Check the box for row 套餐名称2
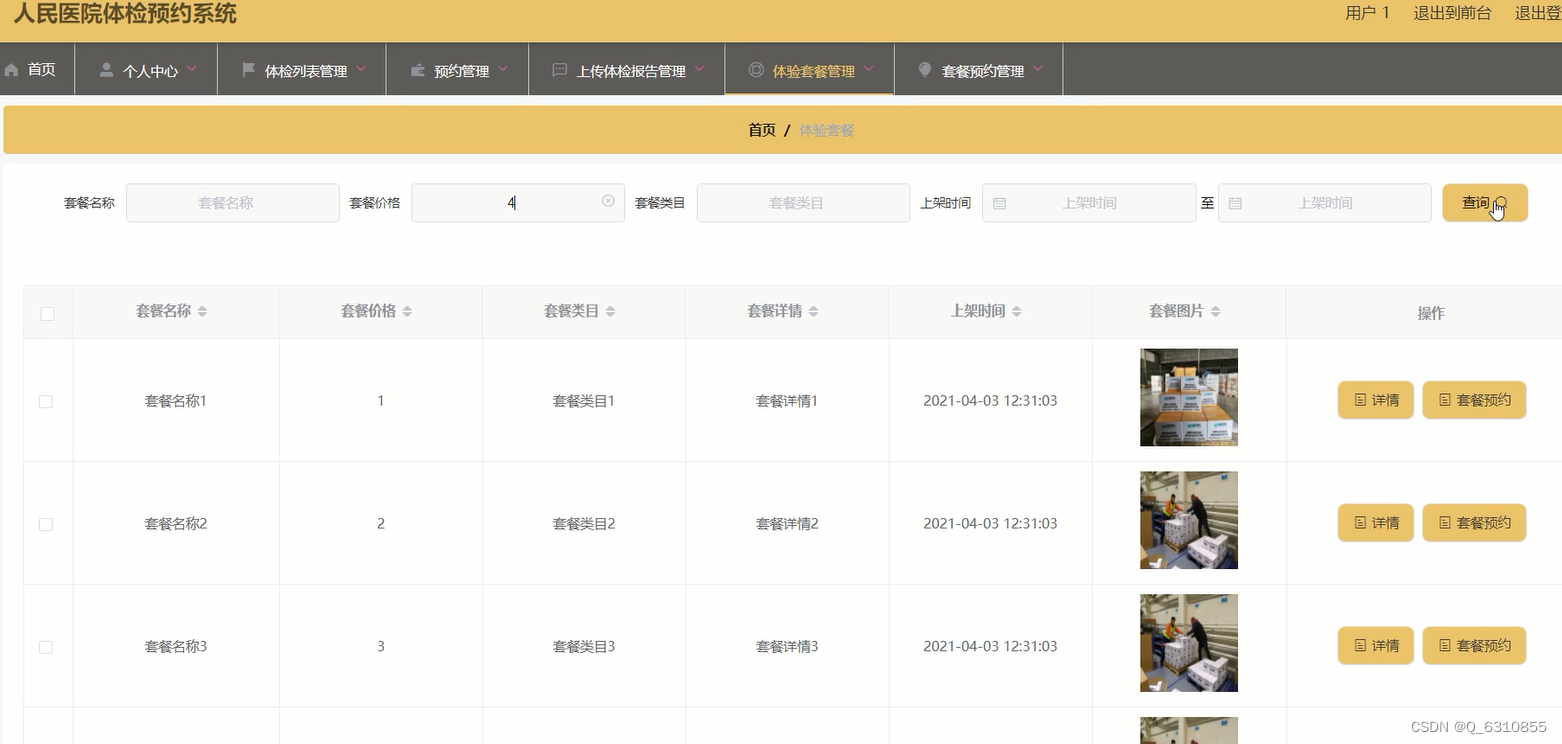This screenshot has width=1562, height=744. (46, 524)
